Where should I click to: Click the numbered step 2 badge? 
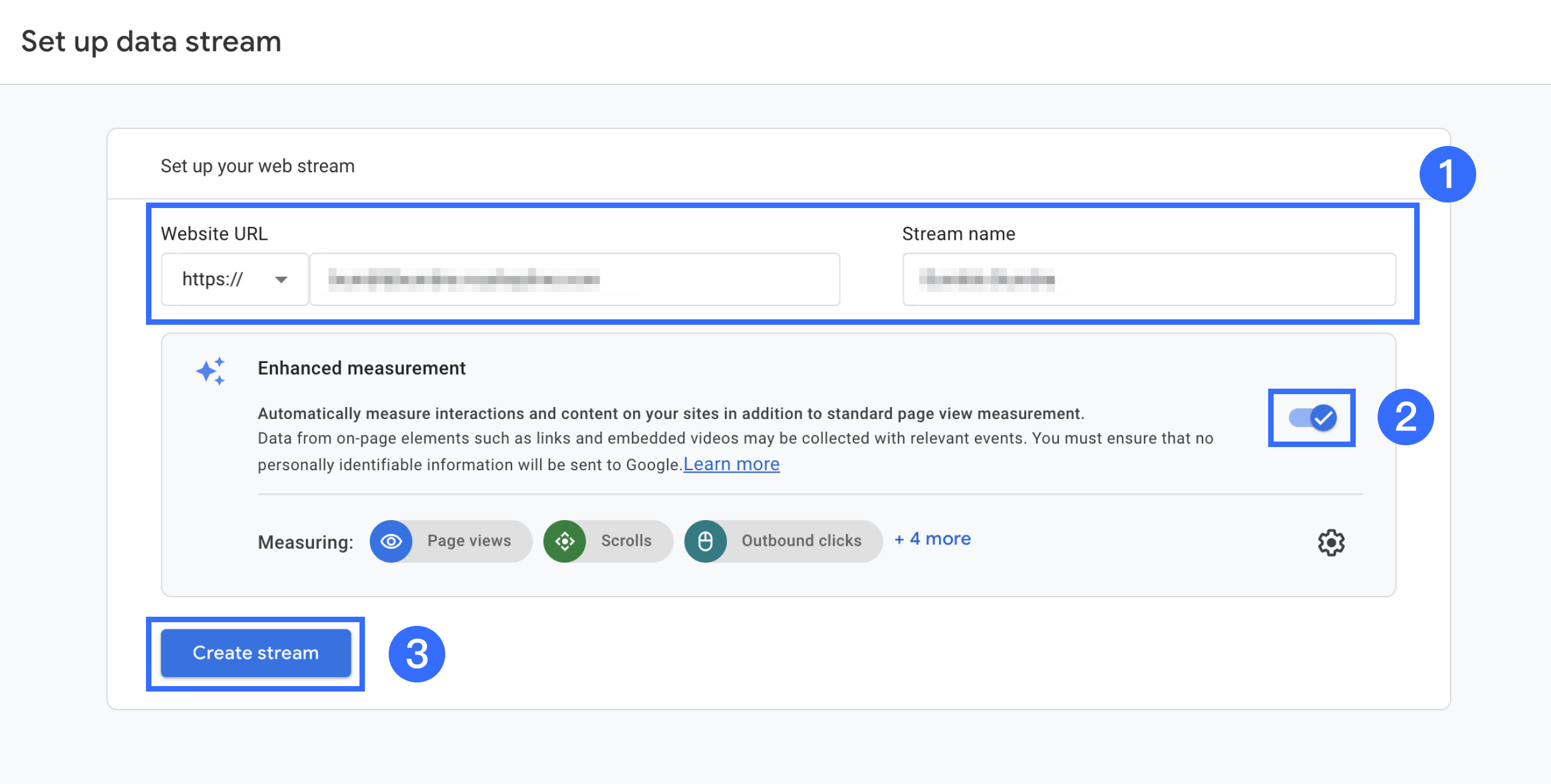coord(1405,417)
